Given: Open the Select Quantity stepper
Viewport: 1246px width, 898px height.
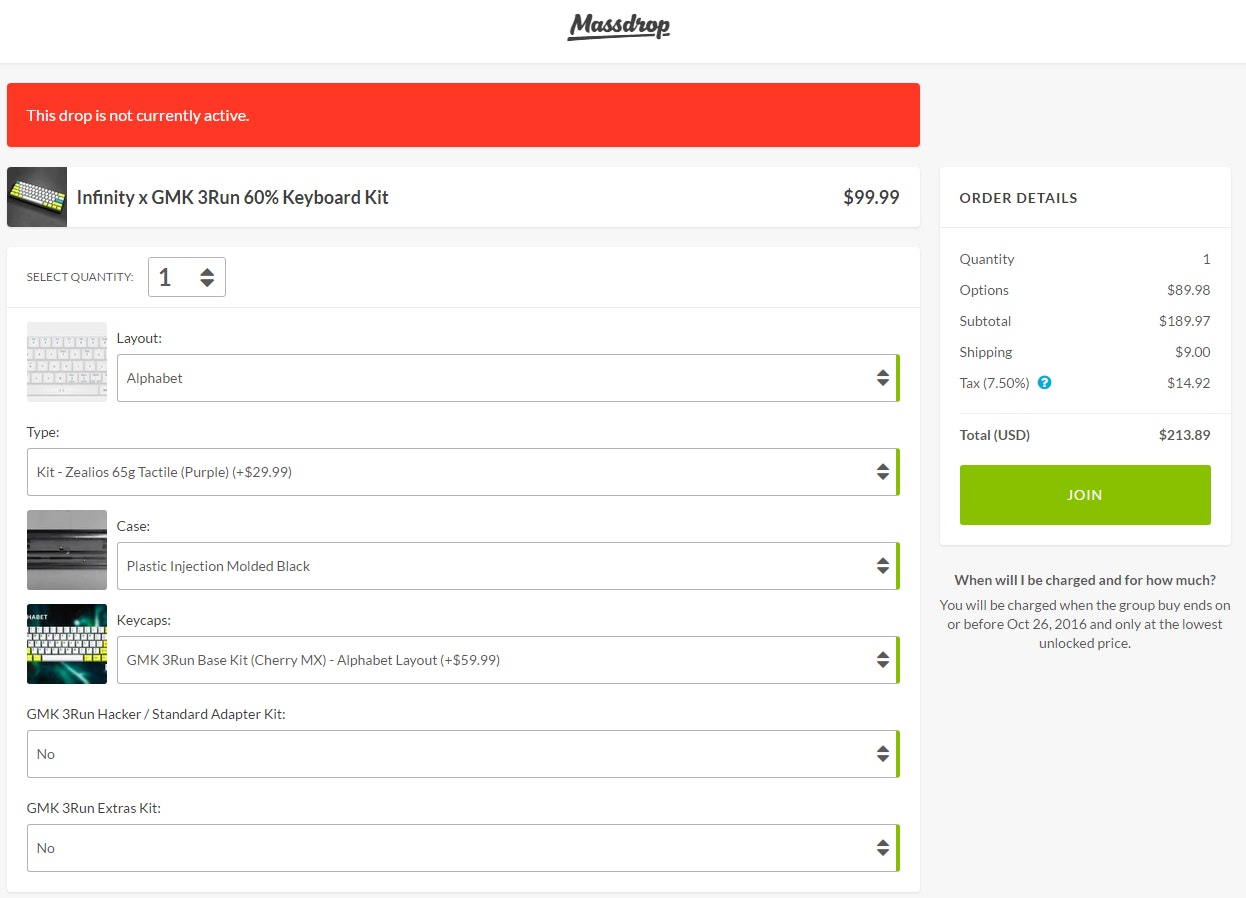Looking at the screenshot, I should (x=186, y=277).
